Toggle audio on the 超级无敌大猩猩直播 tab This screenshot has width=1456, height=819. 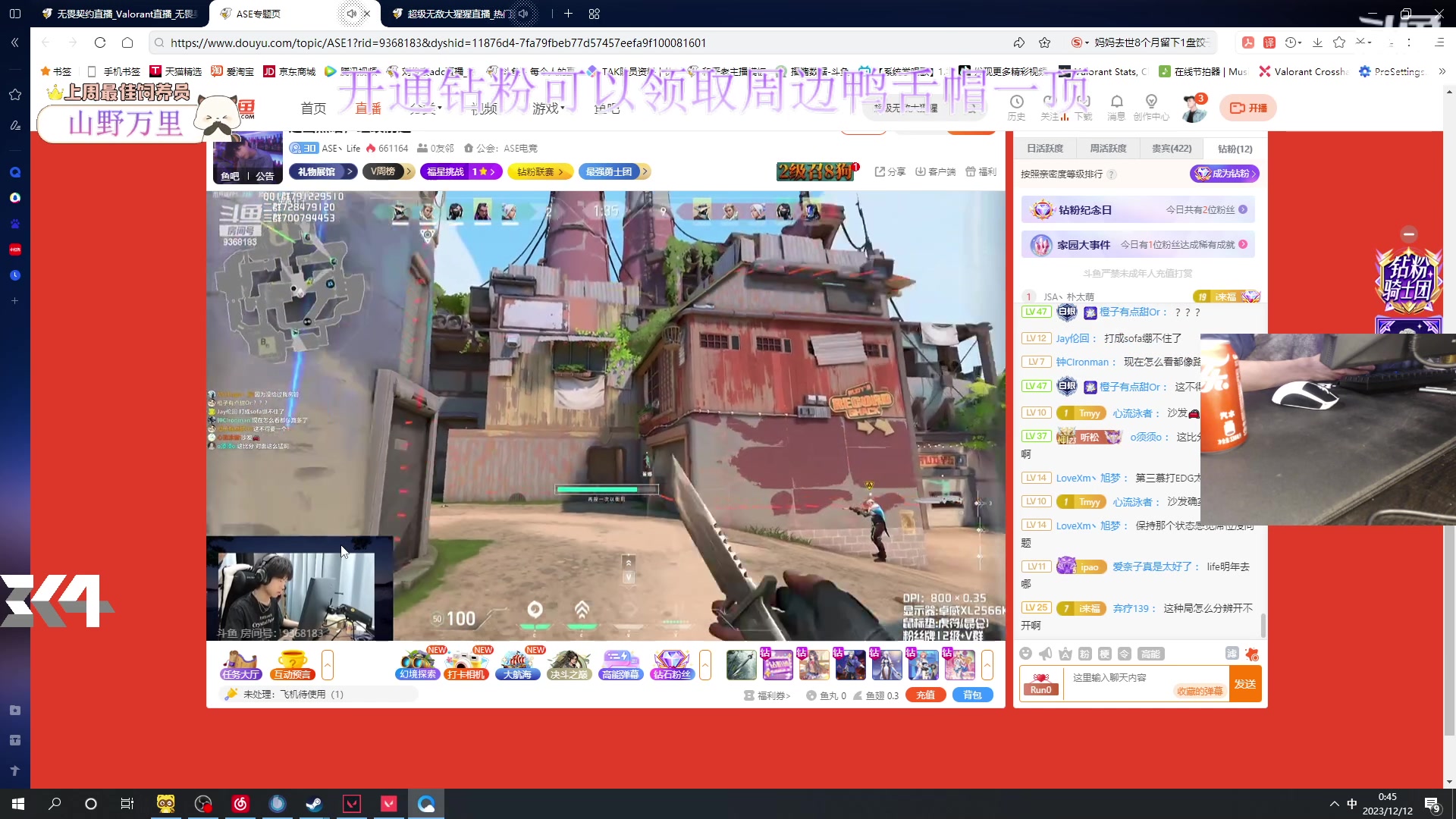tap(523, 14)
